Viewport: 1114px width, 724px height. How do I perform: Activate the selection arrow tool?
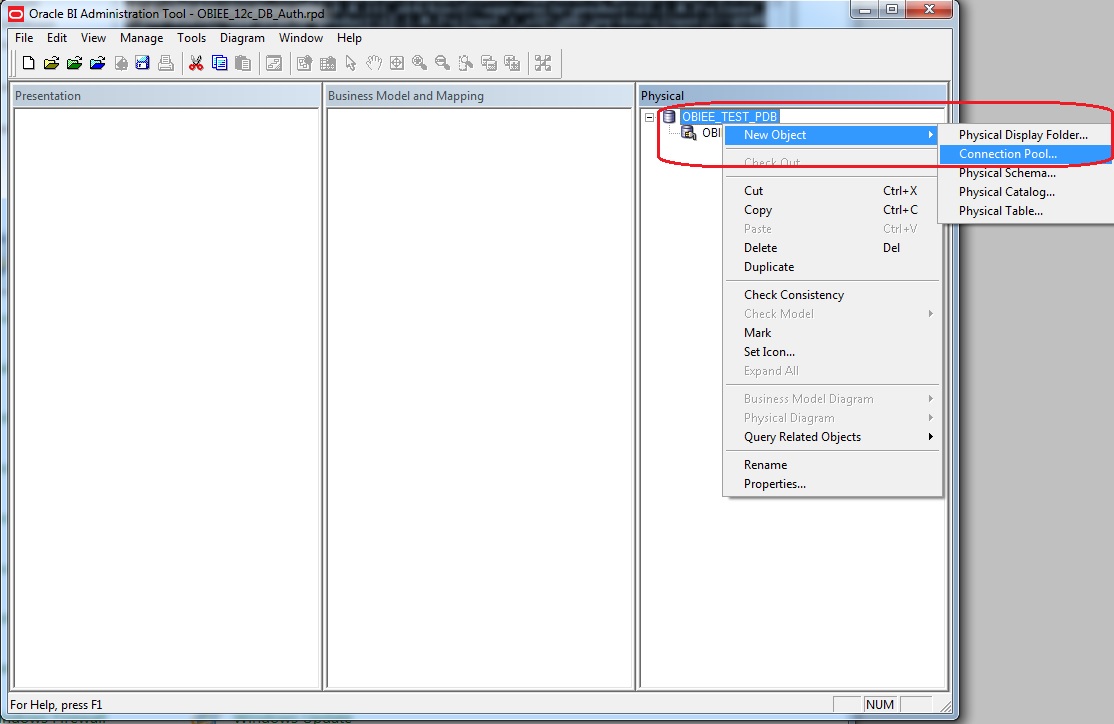(352, 62)
